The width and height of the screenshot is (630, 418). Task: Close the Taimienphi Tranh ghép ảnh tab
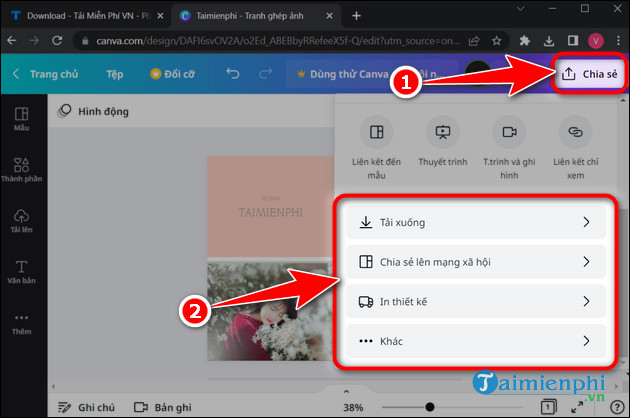329,16
